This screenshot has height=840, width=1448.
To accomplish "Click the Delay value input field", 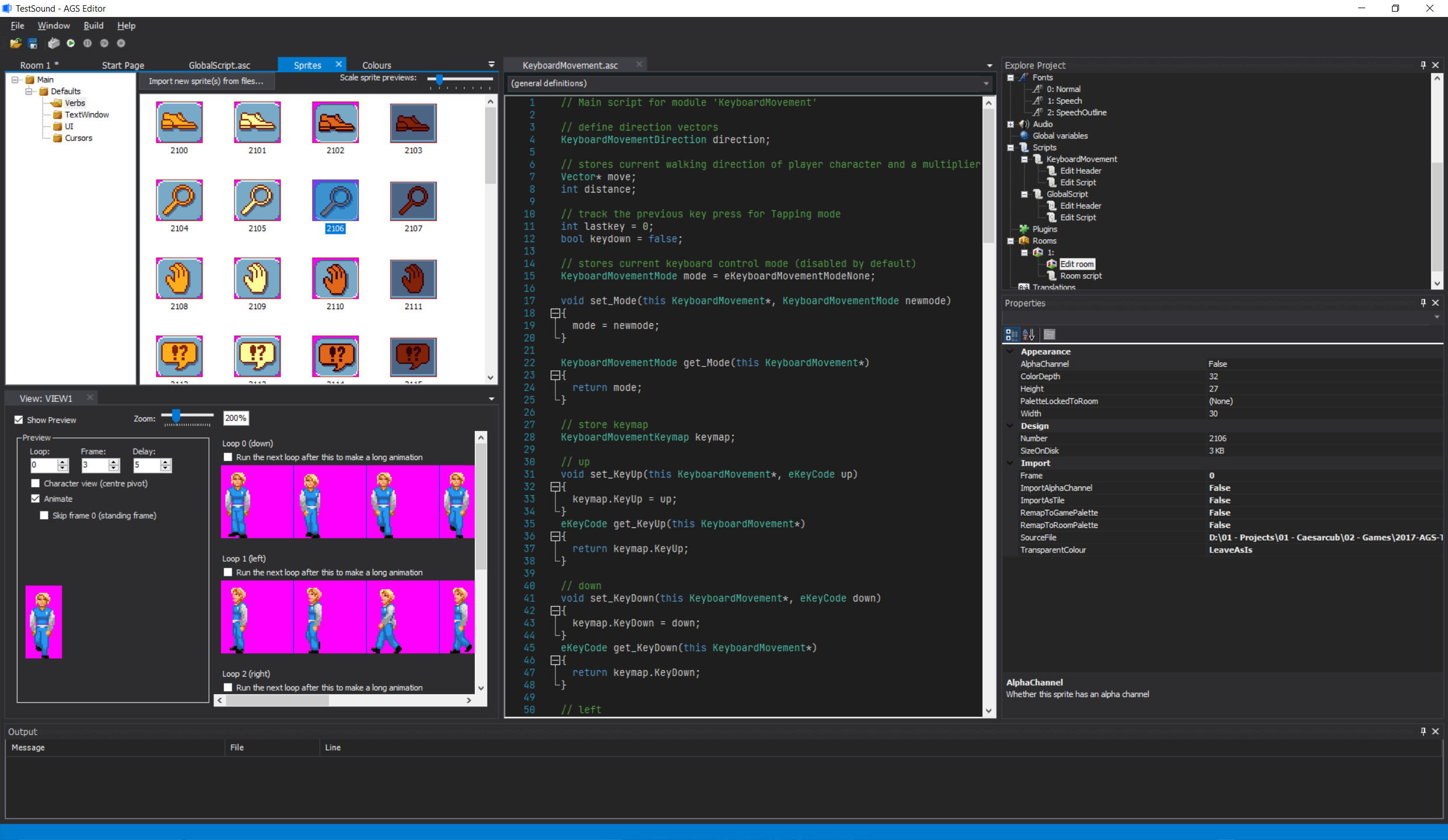I will (146, 465).
